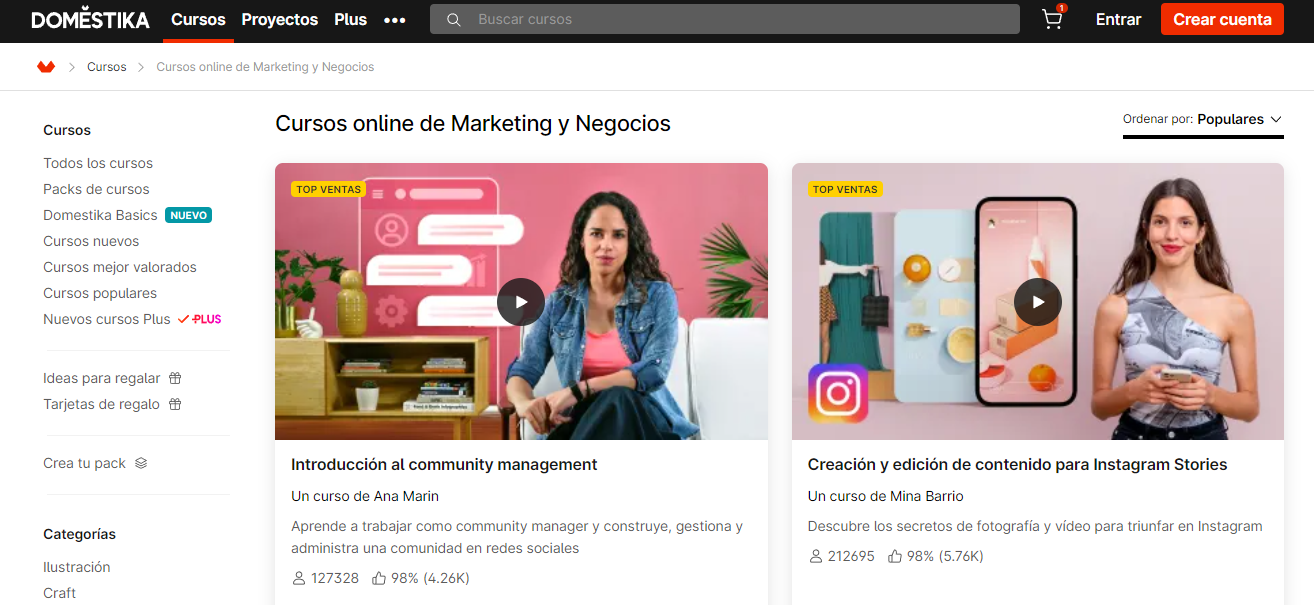Viewport: 1314px width, 605px height.
Task: Click the search magnifier icon
Action: point(454,20)
